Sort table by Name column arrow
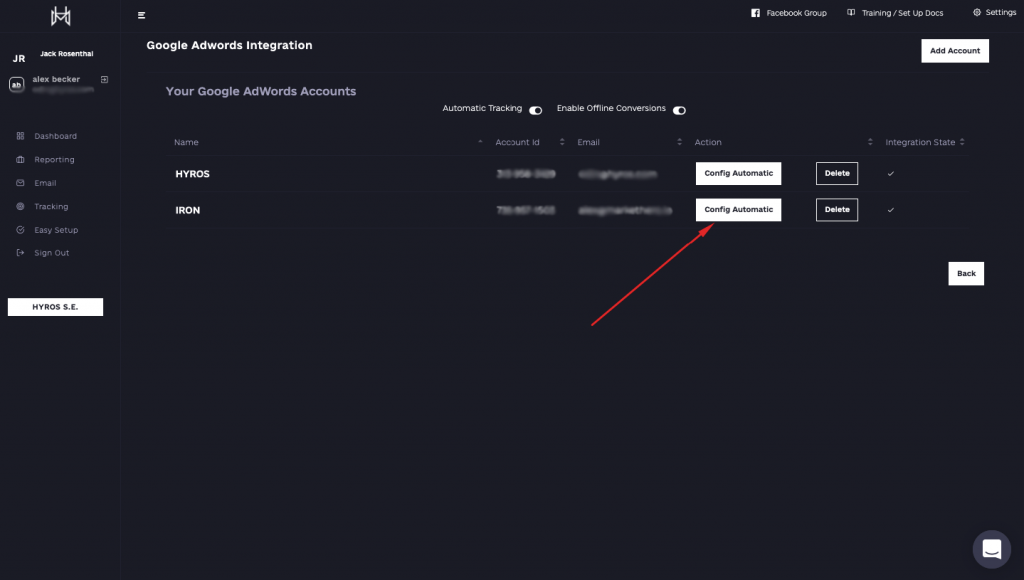The image size is (1024, 580). [x=480, y=142]
